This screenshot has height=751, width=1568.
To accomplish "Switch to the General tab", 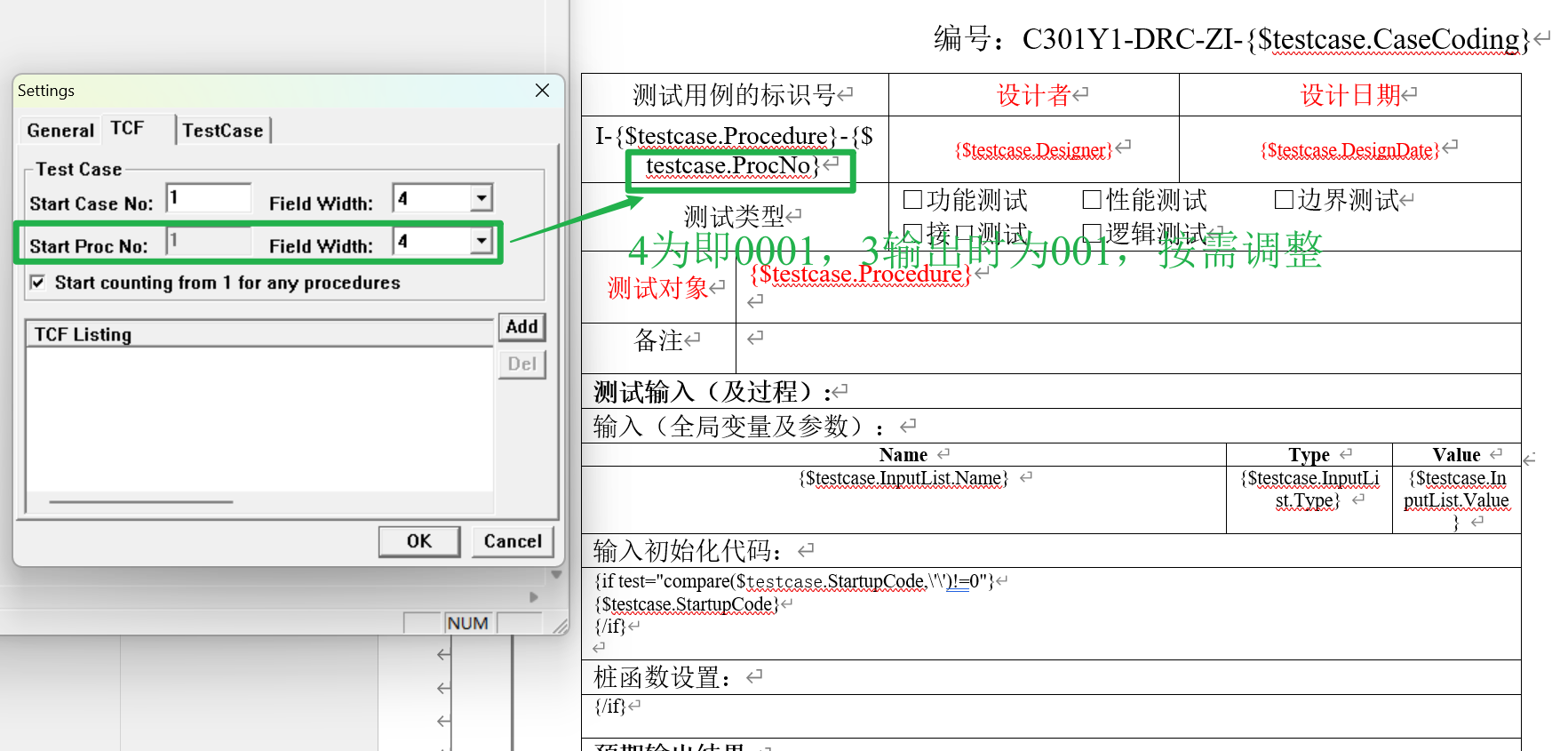I will pyautogui.click(x=60, y=130).
